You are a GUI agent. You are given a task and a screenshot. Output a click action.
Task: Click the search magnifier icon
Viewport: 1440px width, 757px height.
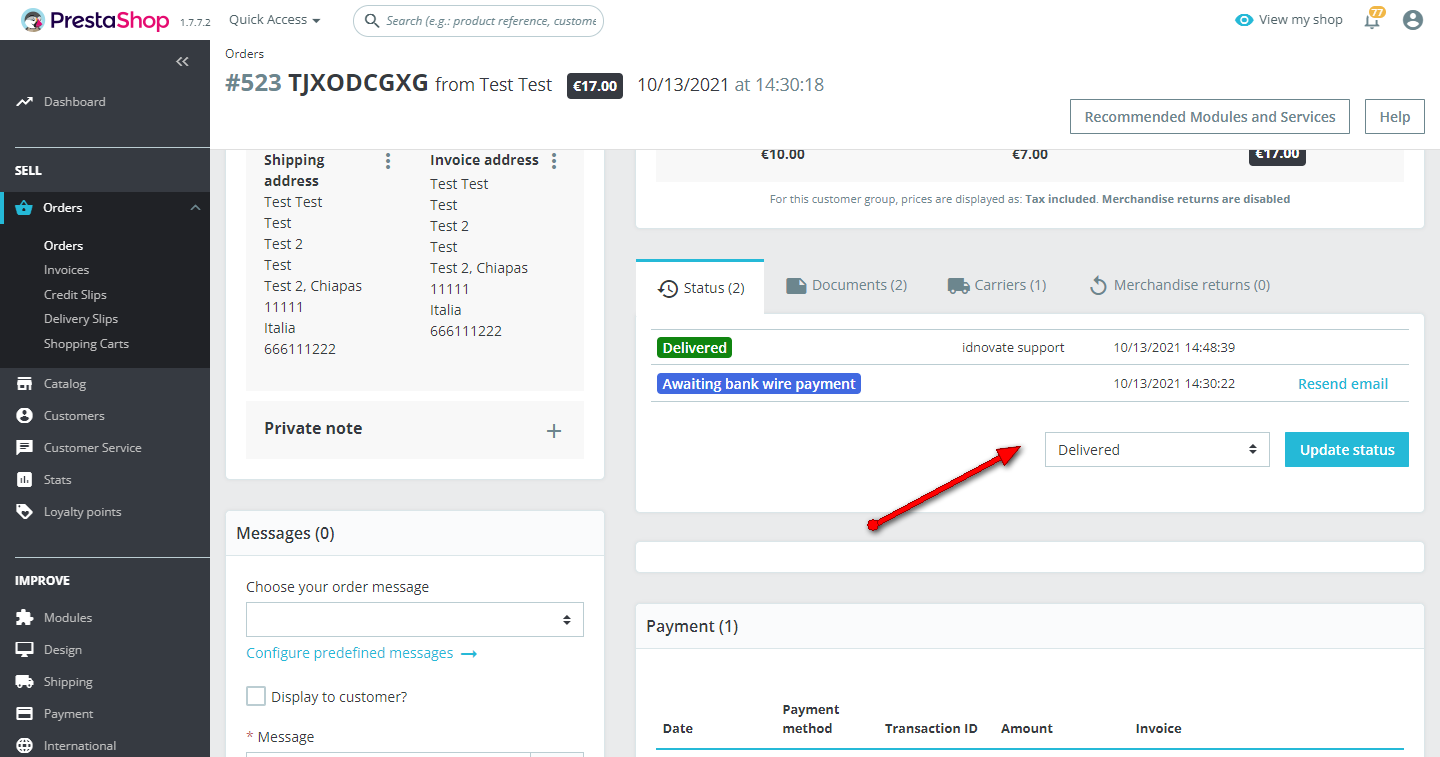(x=372, y=21)
